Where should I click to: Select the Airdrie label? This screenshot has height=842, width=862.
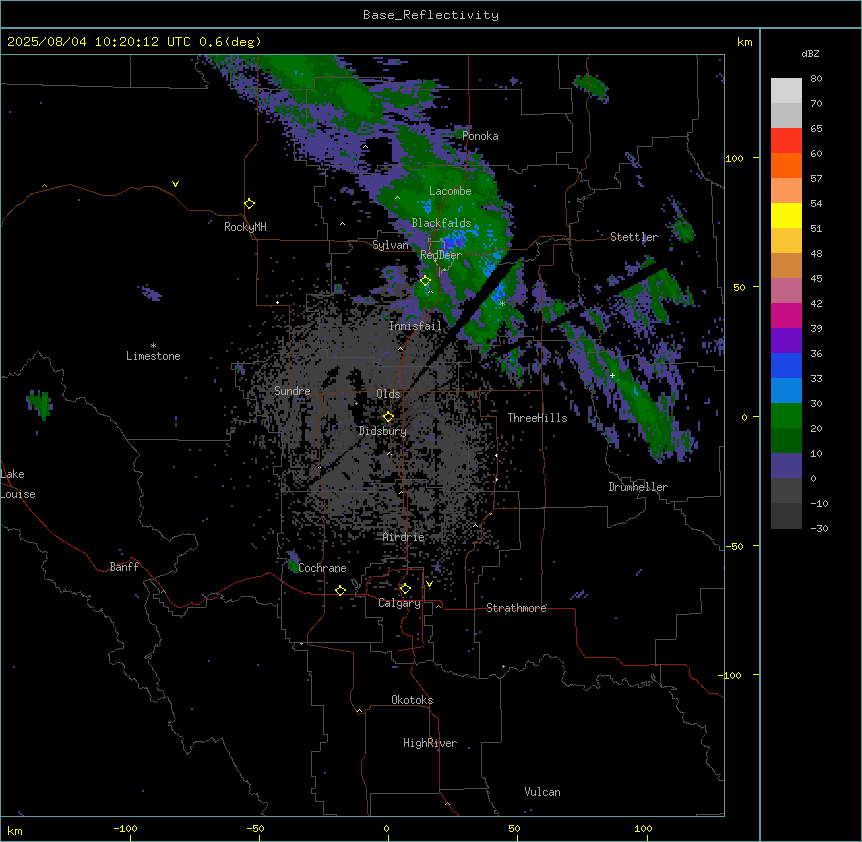(404, 537)
